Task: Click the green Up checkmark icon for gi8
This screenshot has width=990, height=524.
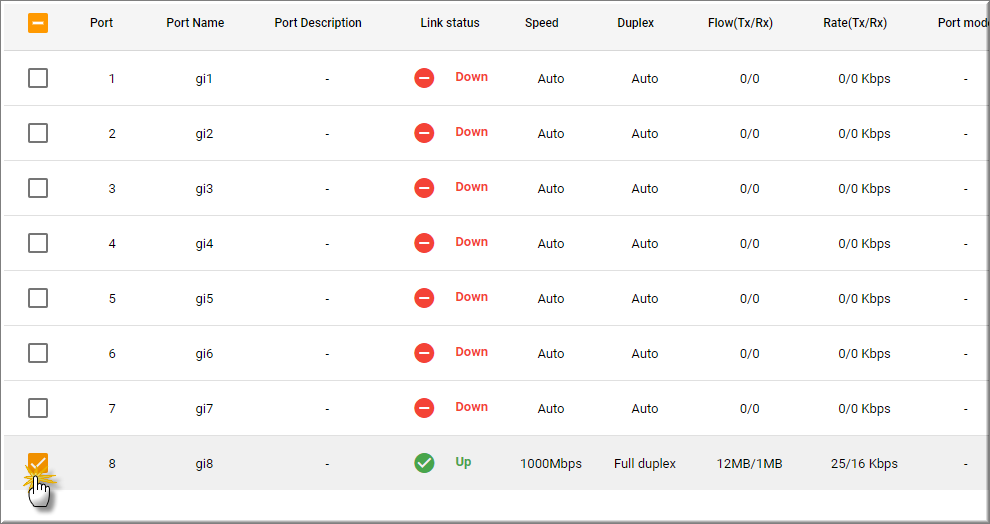Action: point(424,463)
